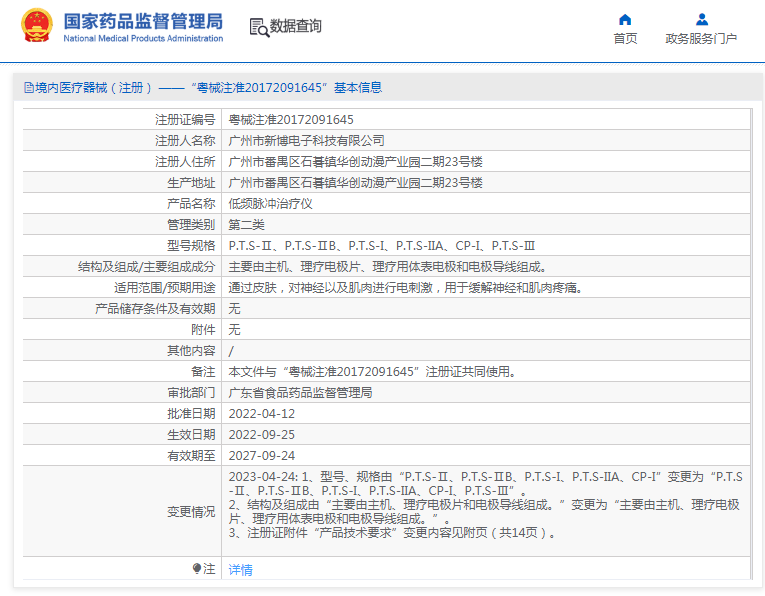Click effective date 2022-09-25
This screenshot has width=765, height=596.
click(x=262, y=435)
